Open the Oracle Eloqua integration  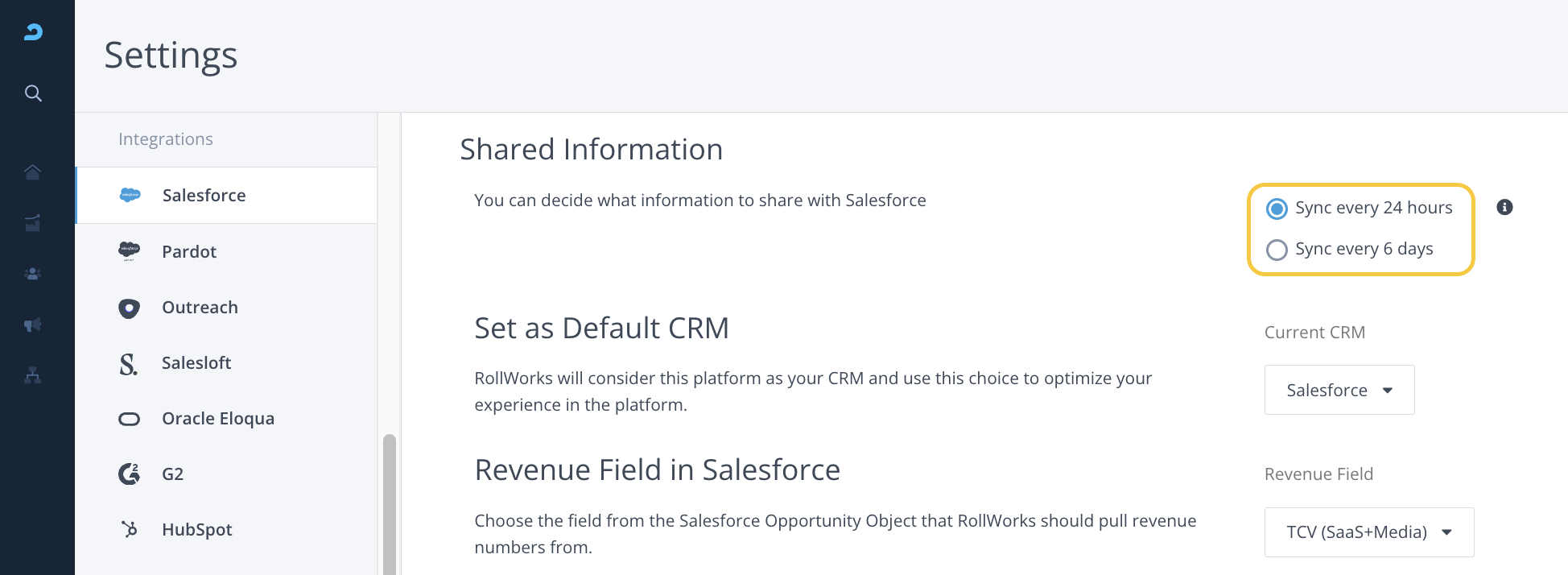point(218,419)
